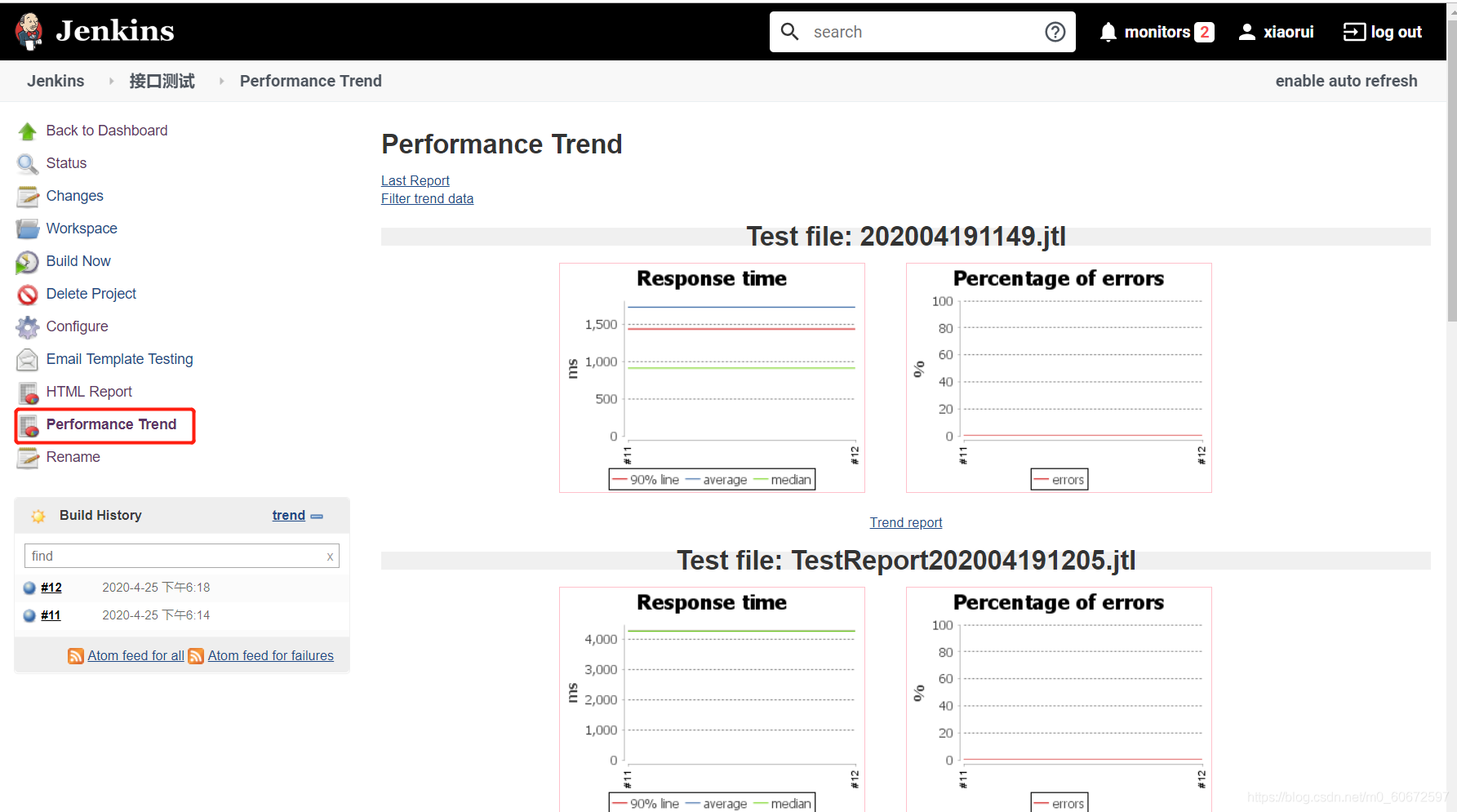Click the Delete Project red icon
Screen dimensions: 1457x812
28,295
